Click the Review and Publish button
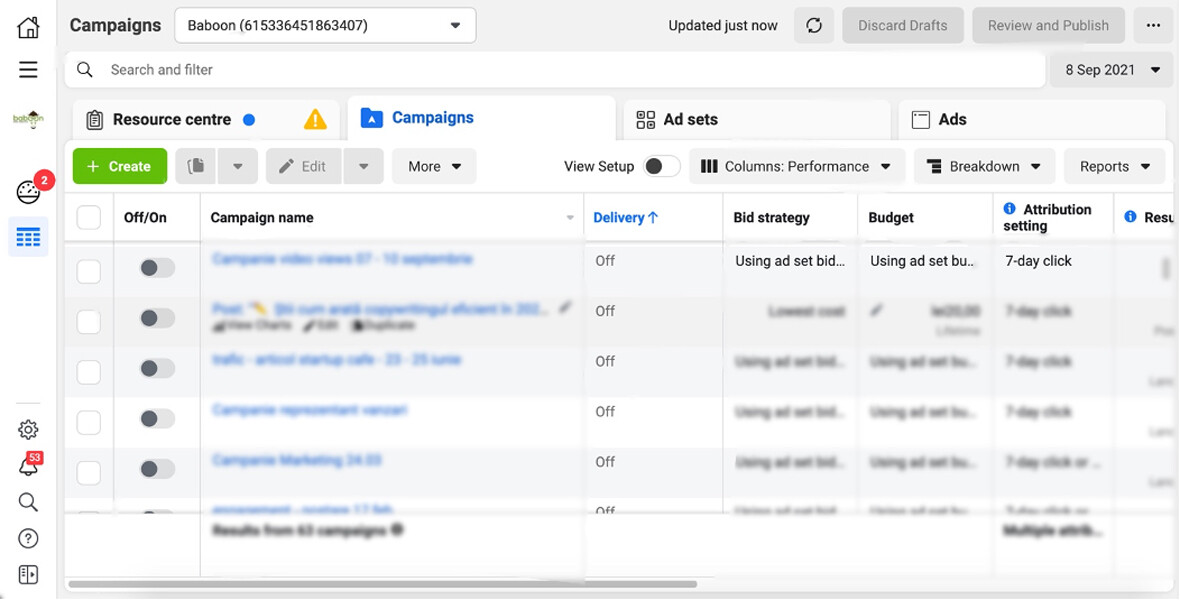 [x=1048, y=25]
